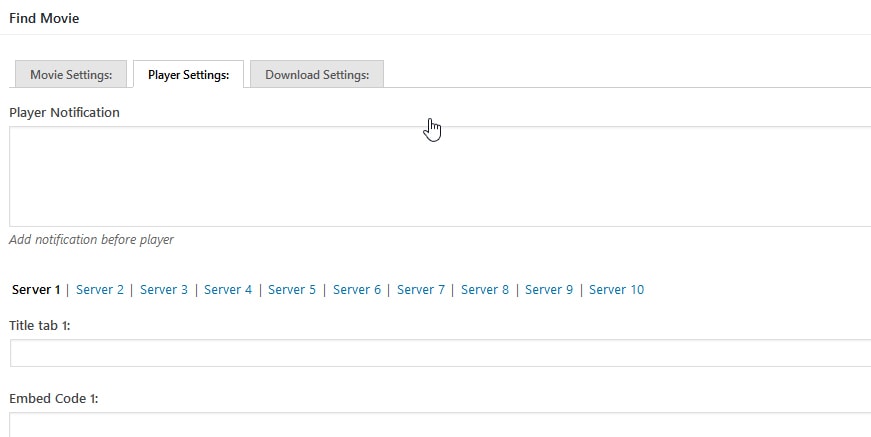The height and width of the screenshot is (437, 871).
Task: Click the Title tab 1 label
Action: [x=40, y=325]
